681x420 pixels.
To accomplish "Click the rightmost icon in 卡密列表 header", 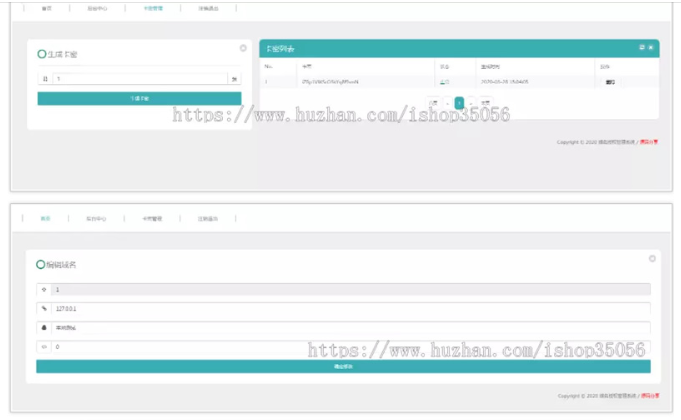I will pos(651,47).
